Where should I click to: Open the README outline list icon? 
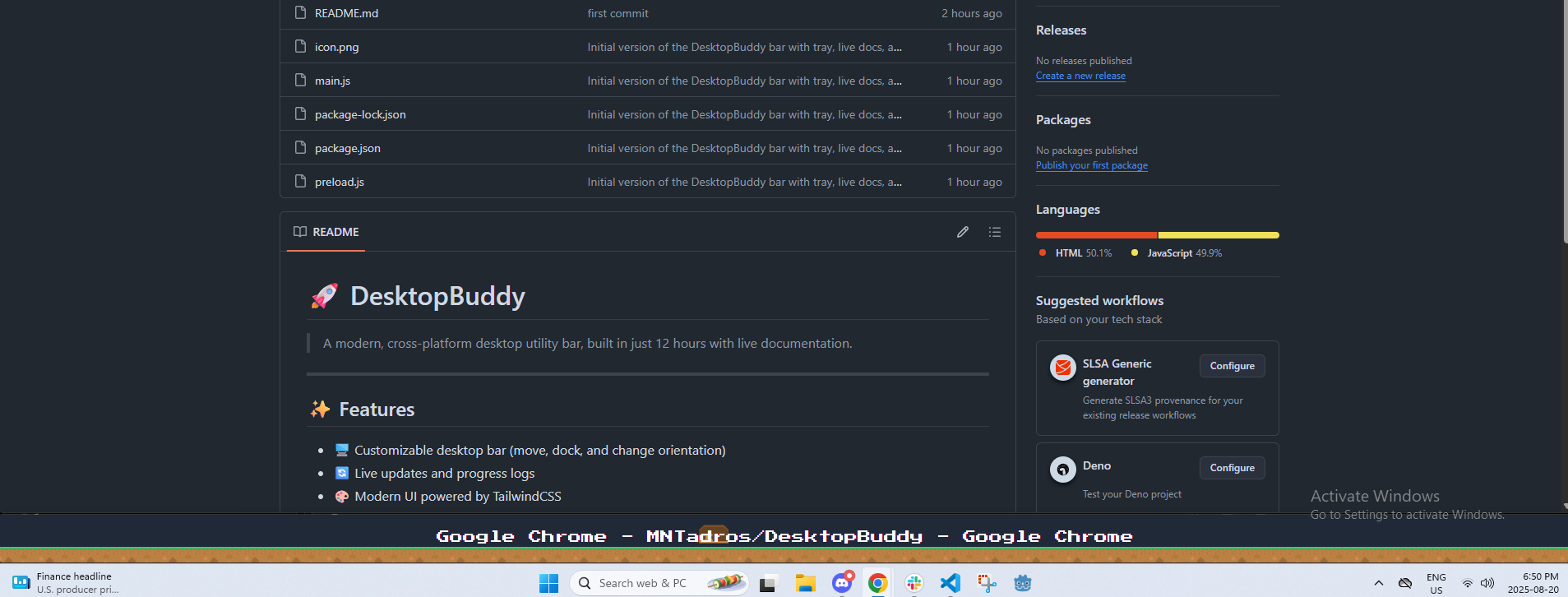(x=995, y=232)
